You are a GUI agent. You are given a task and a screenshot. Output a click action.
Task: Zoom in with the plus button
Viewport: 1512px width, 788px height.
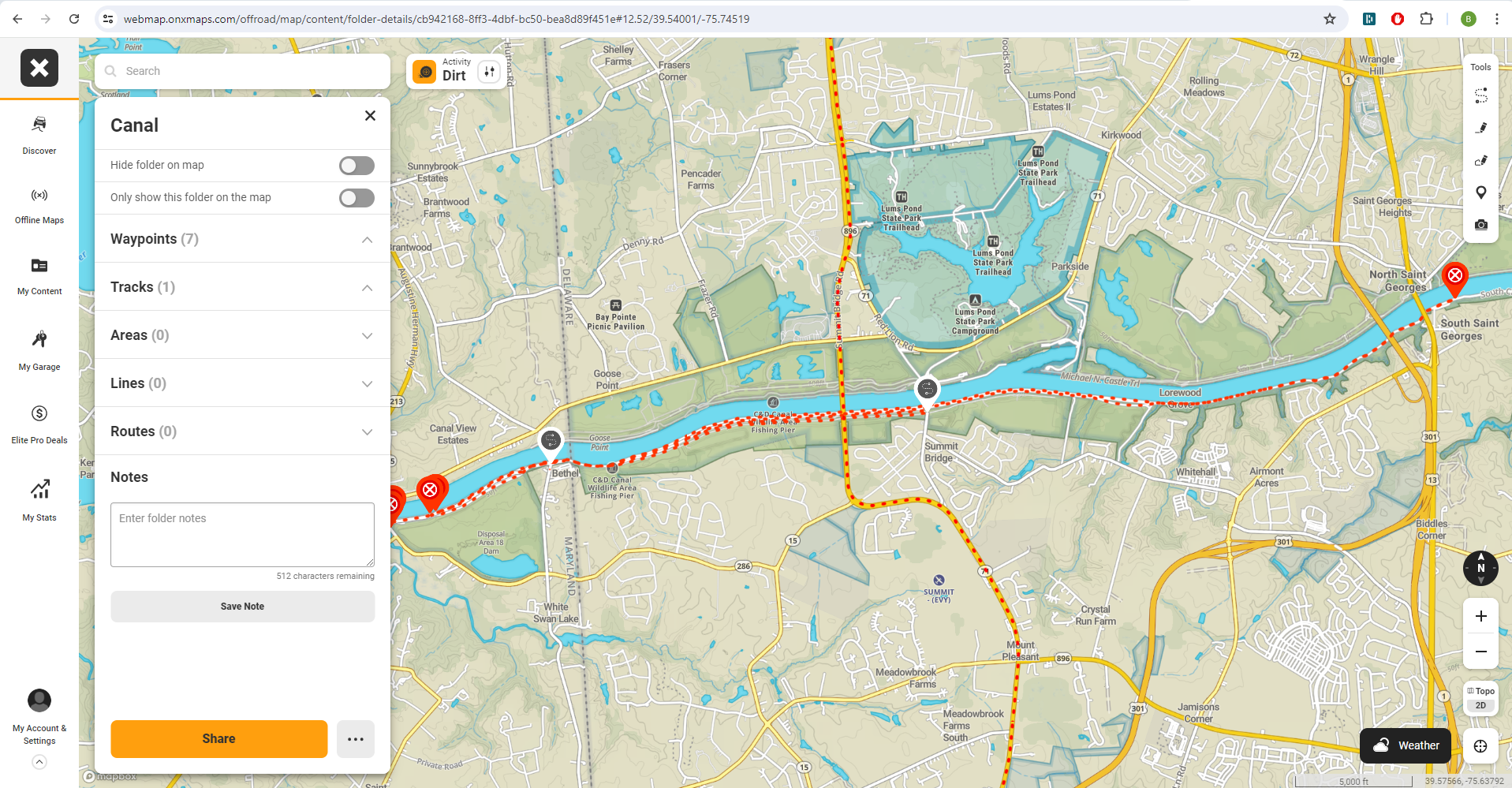(x=1480, y=616)
